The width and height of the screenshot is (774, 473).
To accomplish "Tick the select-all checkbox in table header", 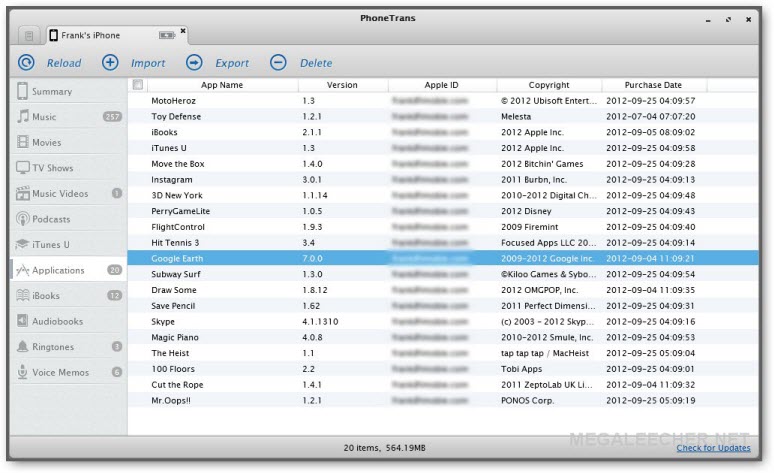I will click(x=138, y=84).
